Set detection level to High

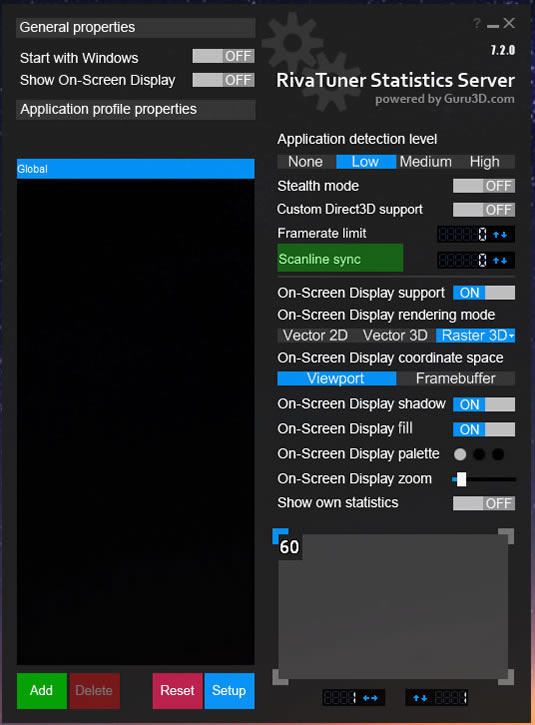coord(485,162)
